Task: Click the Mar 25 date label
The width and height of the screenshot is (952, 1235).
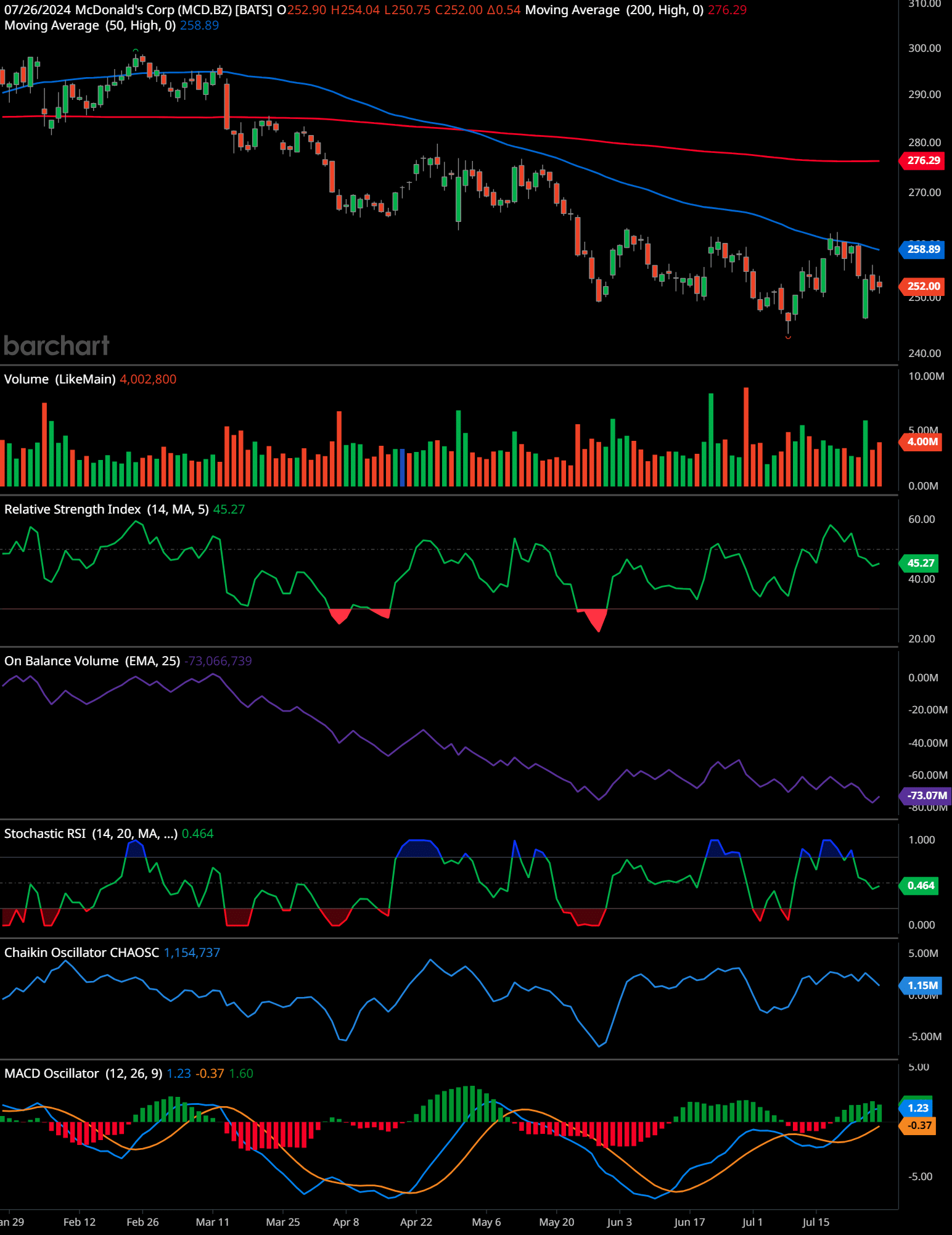Action: (x=283, y=1222)
